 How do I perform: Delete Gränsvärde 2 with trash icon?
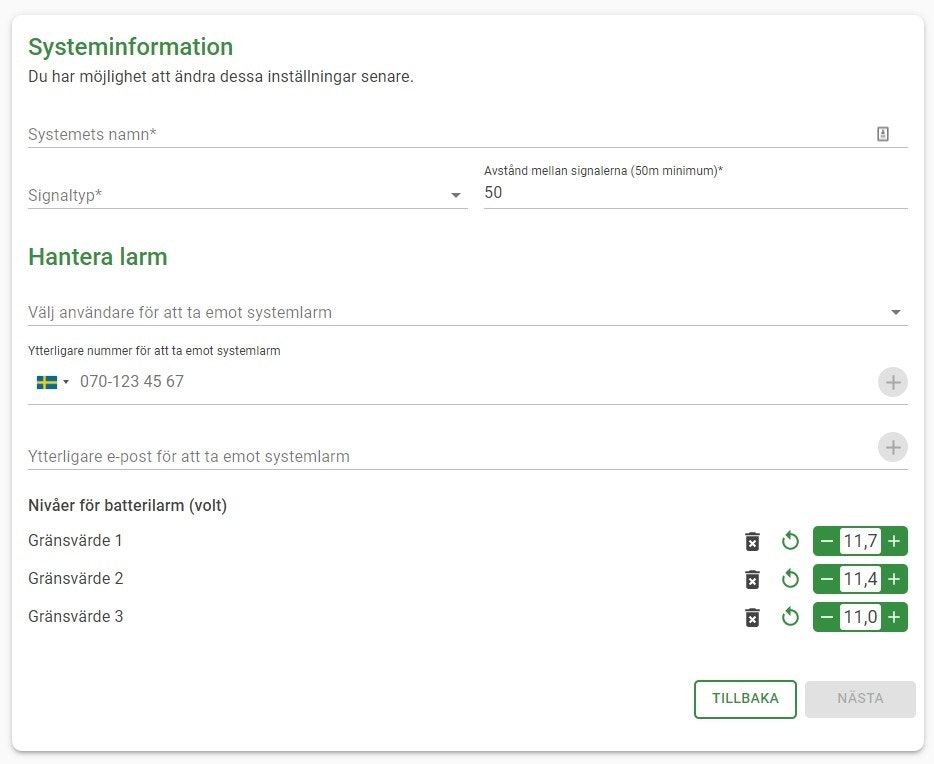752,579
